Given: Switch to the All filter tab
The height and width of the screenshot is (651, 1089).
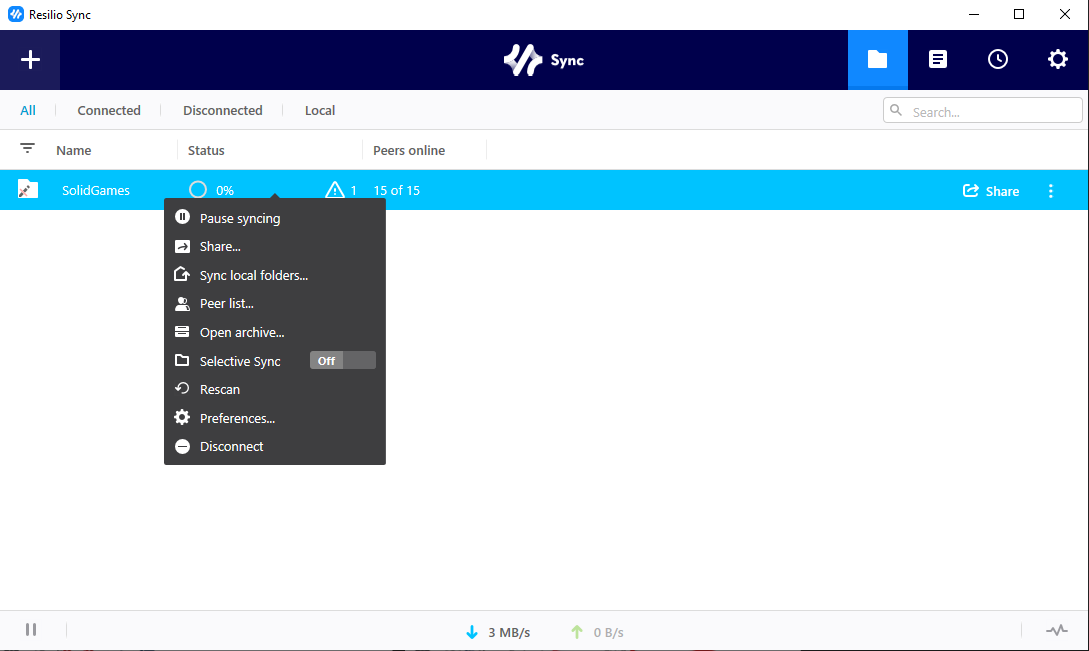Looking at the screenshot, I should pos(28,110).
